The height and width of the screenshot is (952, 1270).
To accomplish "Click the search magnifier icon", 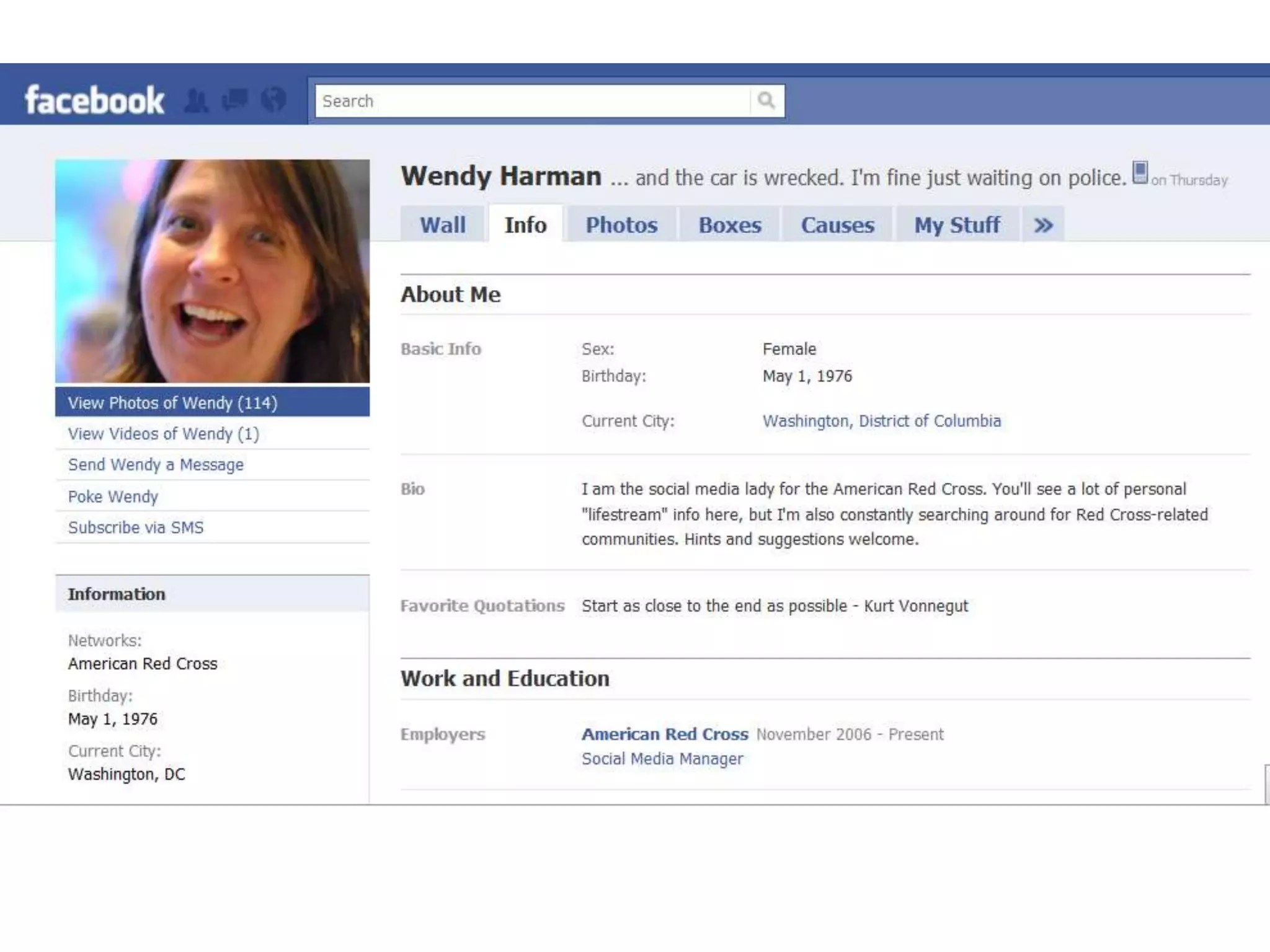I will point(766,100).
